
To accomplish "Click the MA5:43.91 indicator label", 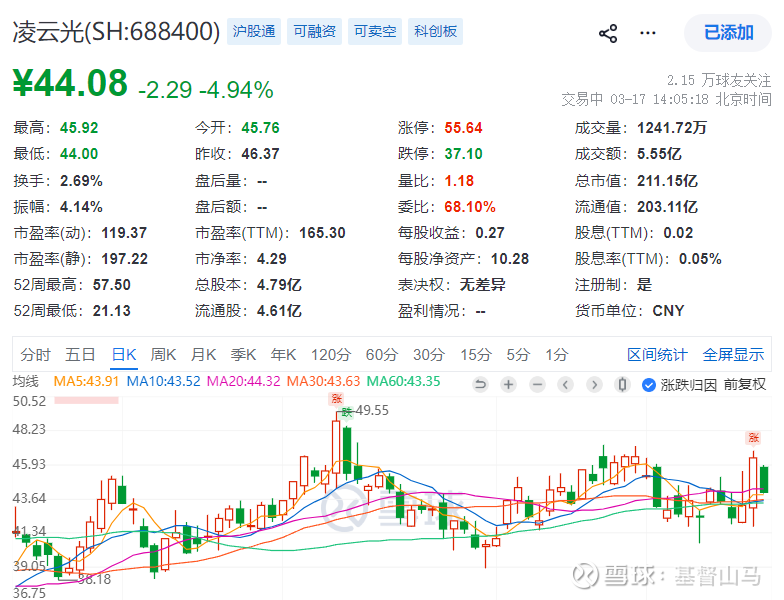I will pos(86,382).
